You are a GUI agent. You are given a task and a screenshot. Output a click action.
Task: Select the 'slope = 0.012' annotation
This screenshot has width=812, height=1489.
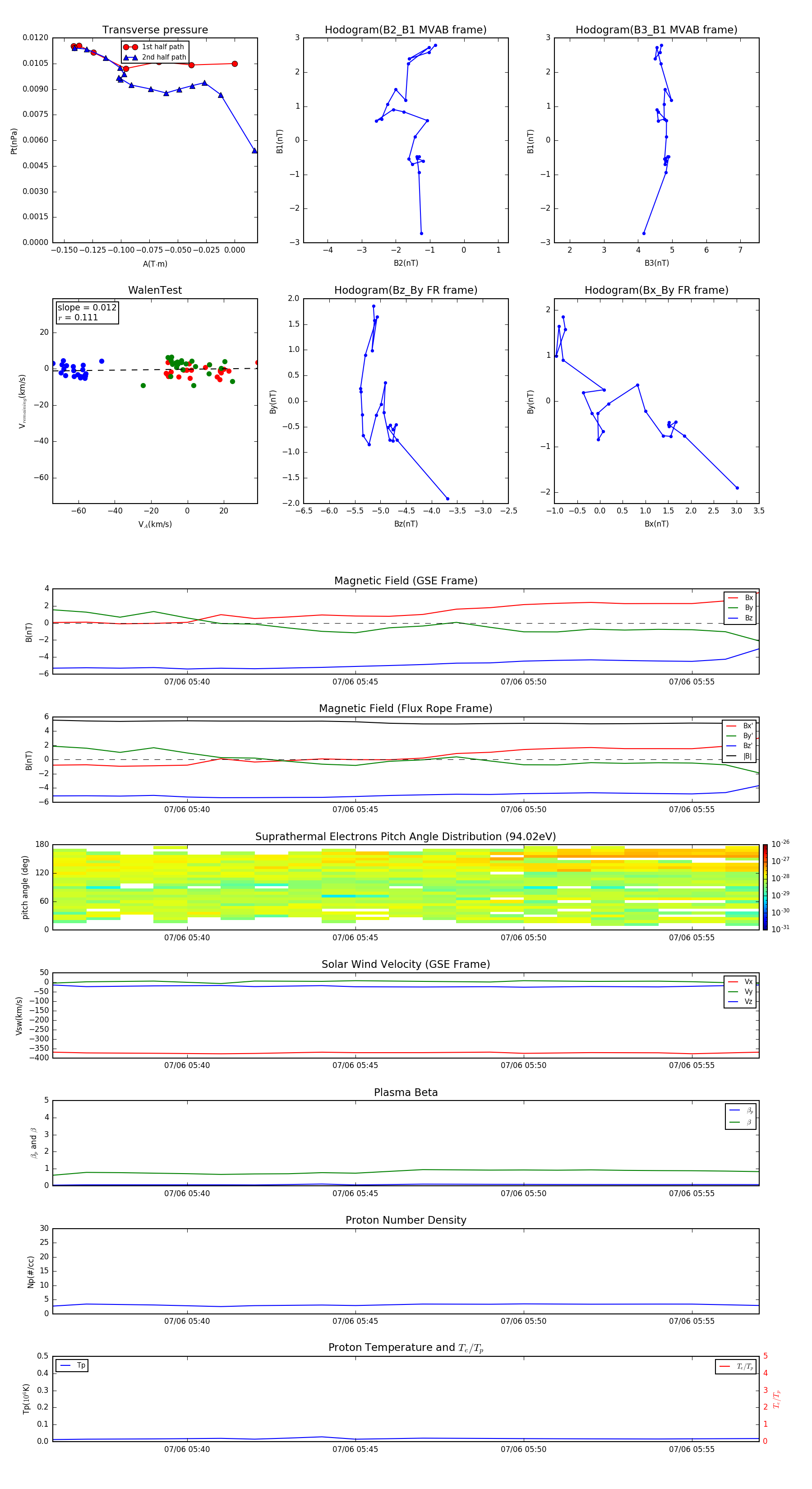(x=87, y=308)
